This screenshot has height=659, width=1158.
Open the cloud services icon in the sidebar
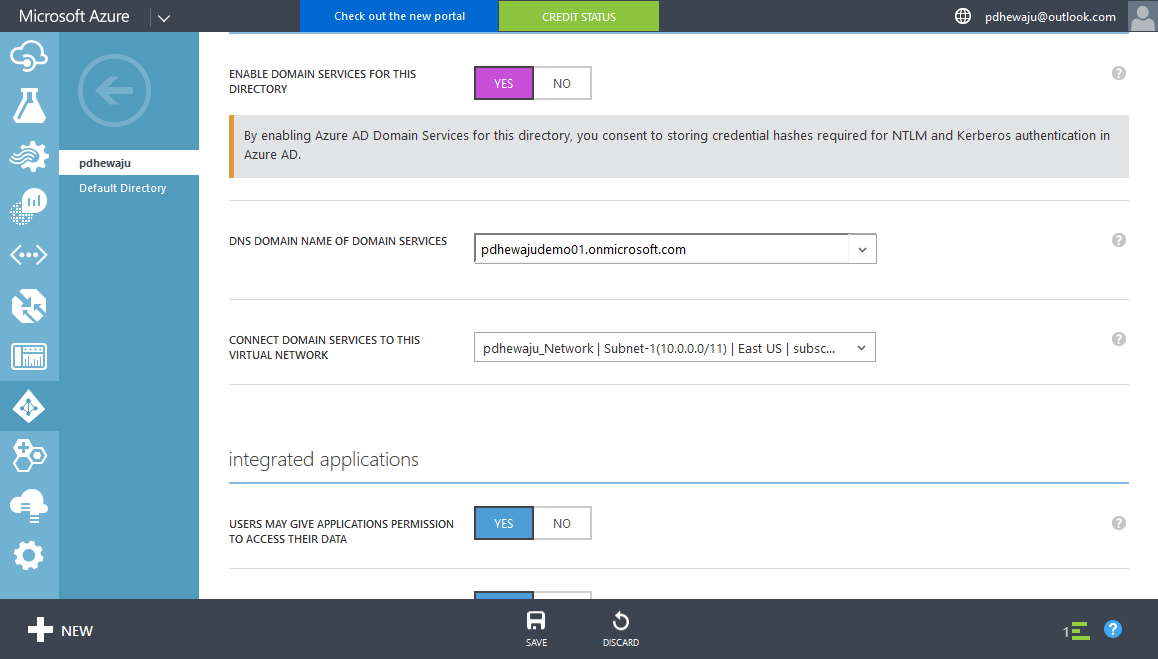[x=29, y=56]
